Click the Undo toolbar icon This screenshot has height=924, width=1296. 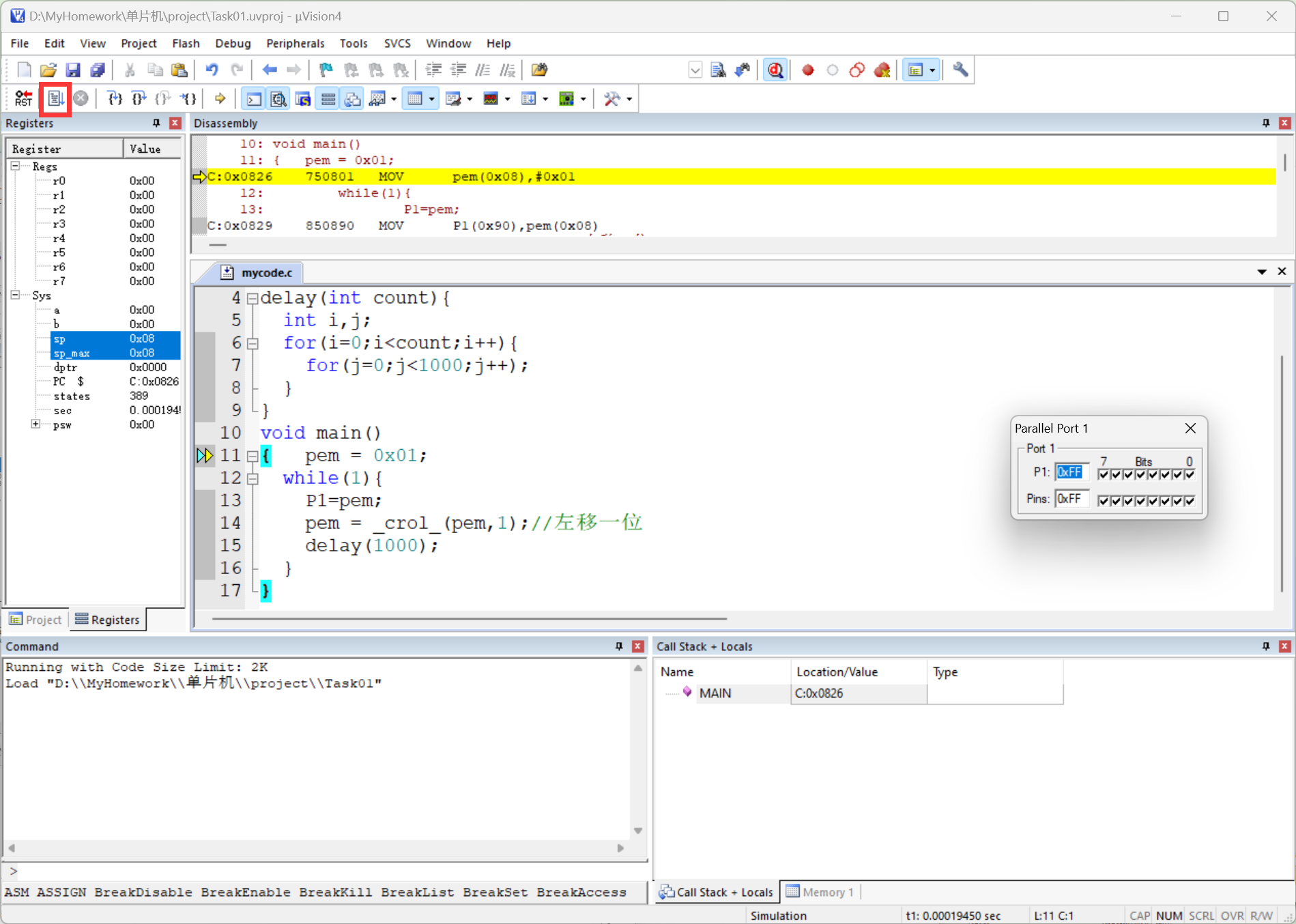click(x=212, y=70)
